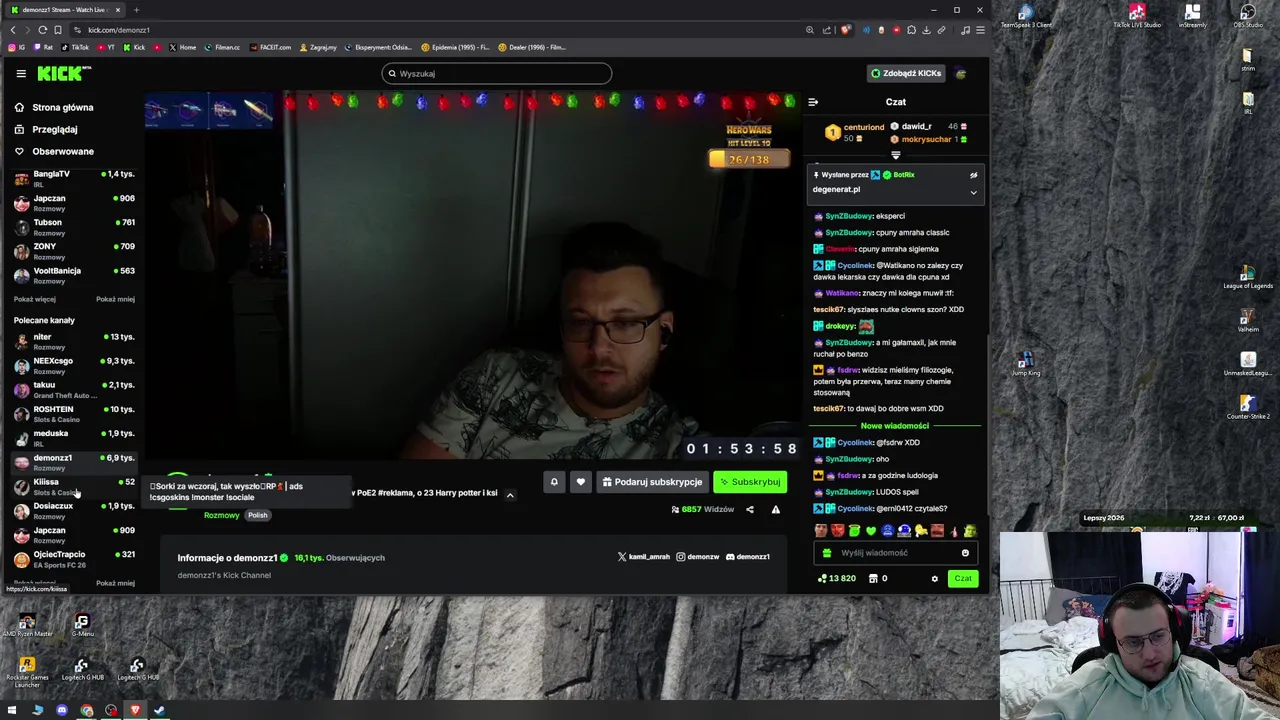Image resolution: width=1280 pixels, height=720 pixels.
Task: Open the Tubson followed channel
Action: (x=74, y=226)
